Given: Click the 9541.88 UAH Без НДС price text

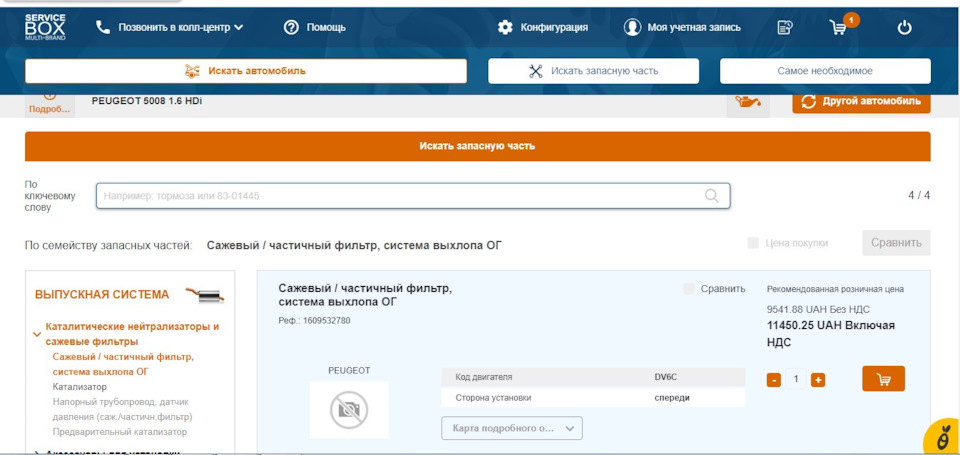Looking at the screenshot, I should tap(818, 309).
